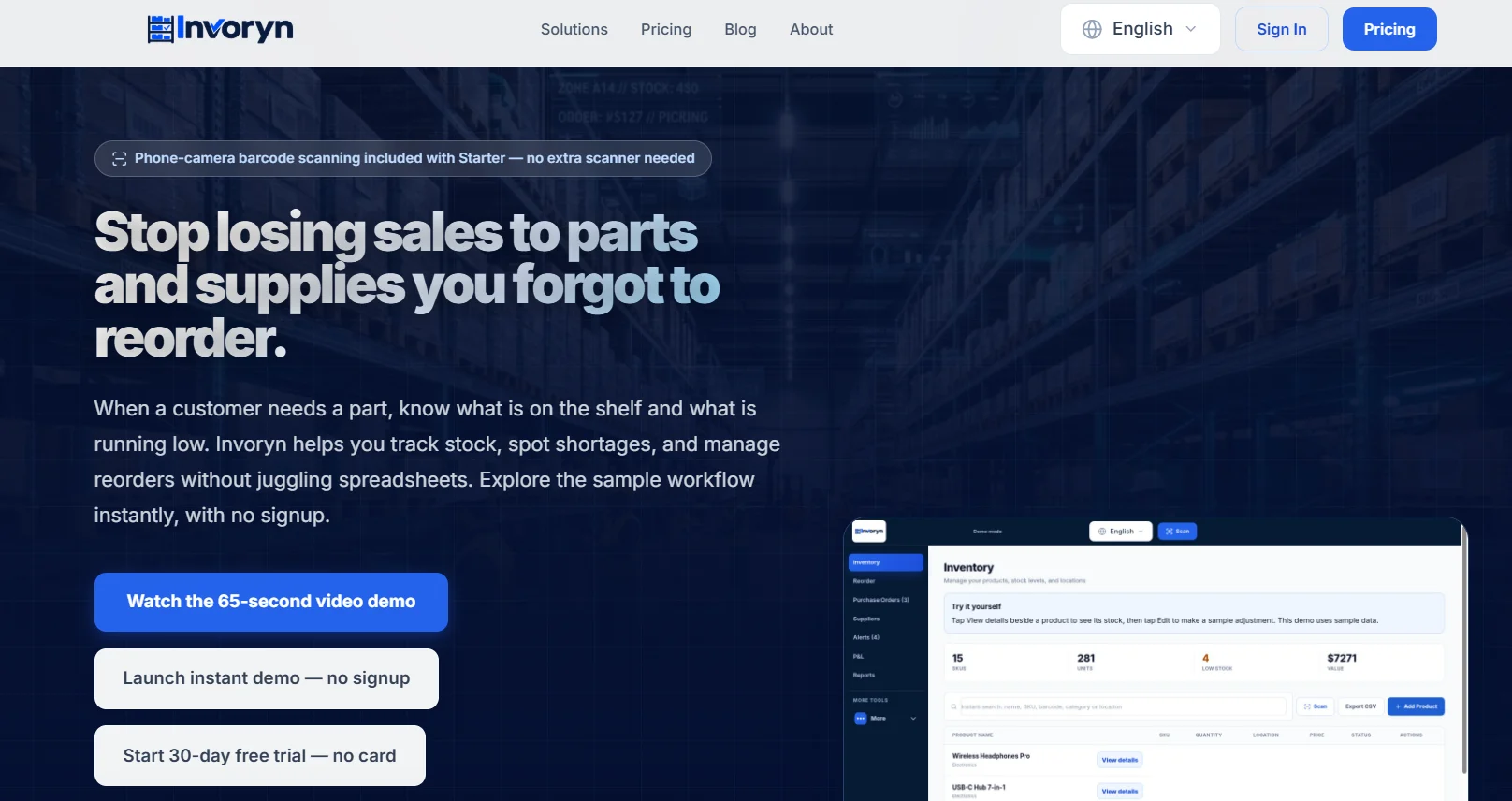The width and height of the screenshot is (1512, 801).
Task: Click the white Scan button beside Export CSV
Action: (x=1316, y=706)
